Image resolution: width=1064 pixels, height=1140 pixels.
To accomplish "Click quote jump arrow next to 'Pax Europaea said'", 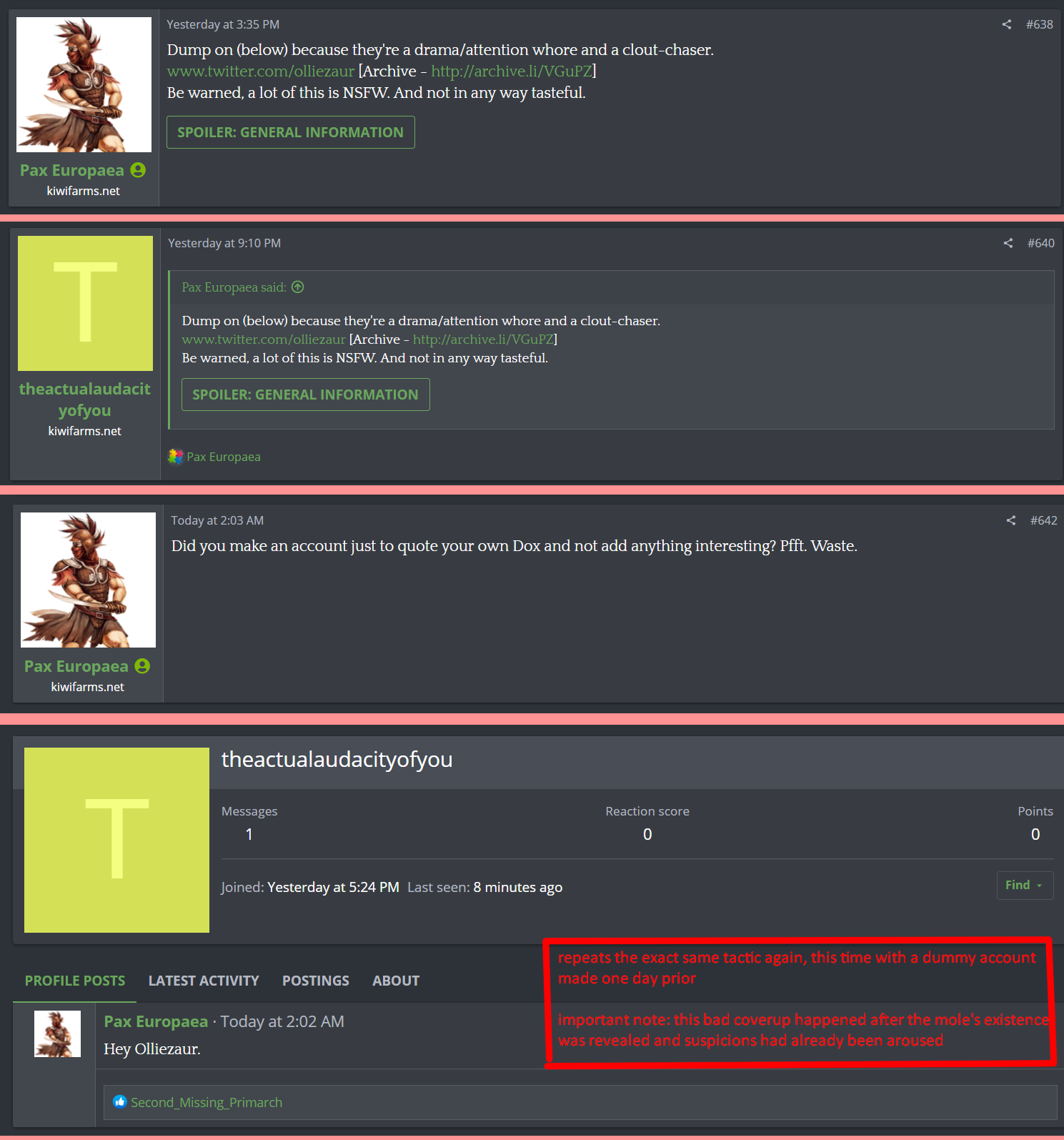I will (298, 287).
